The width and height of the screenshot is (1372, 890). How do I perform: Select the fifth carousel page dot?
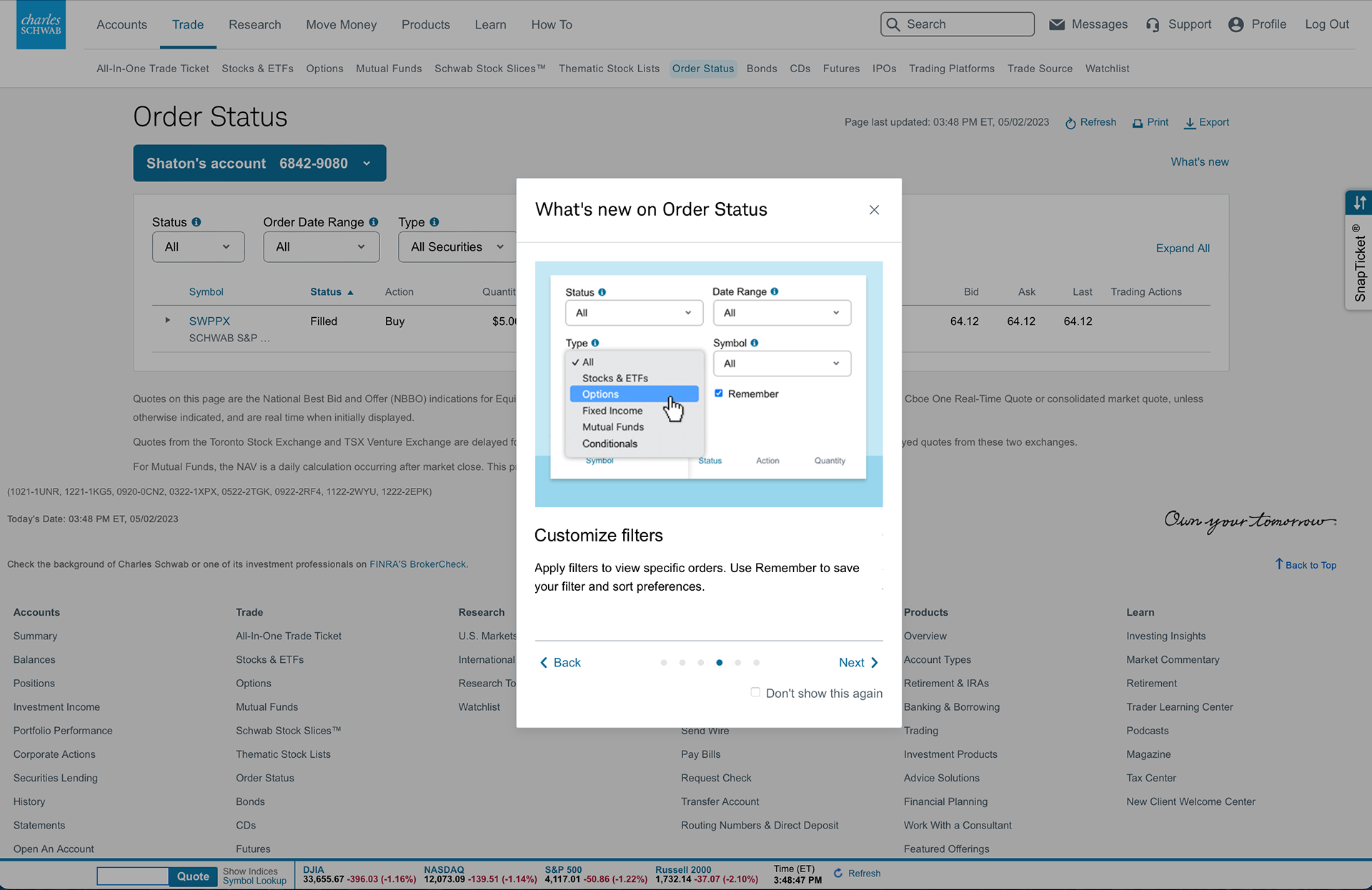(738, 663)
